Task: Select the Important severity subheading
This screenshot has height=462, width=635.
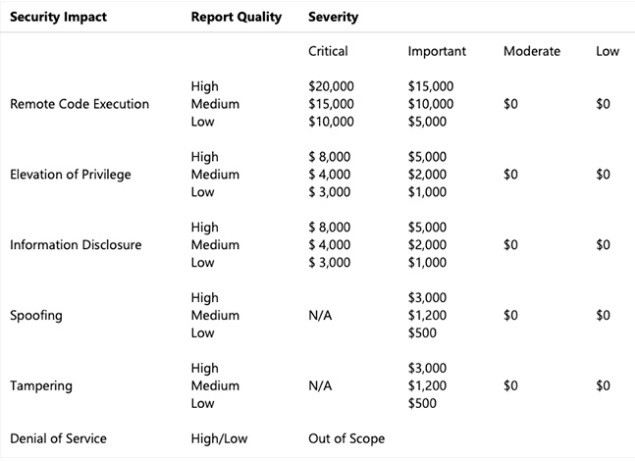Action: 437,51
